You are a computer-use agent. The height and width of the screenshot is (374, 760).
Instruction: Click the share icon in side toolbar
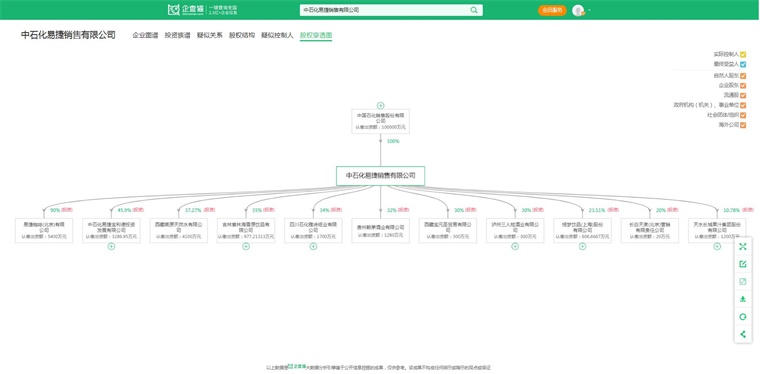click(743, 334)
